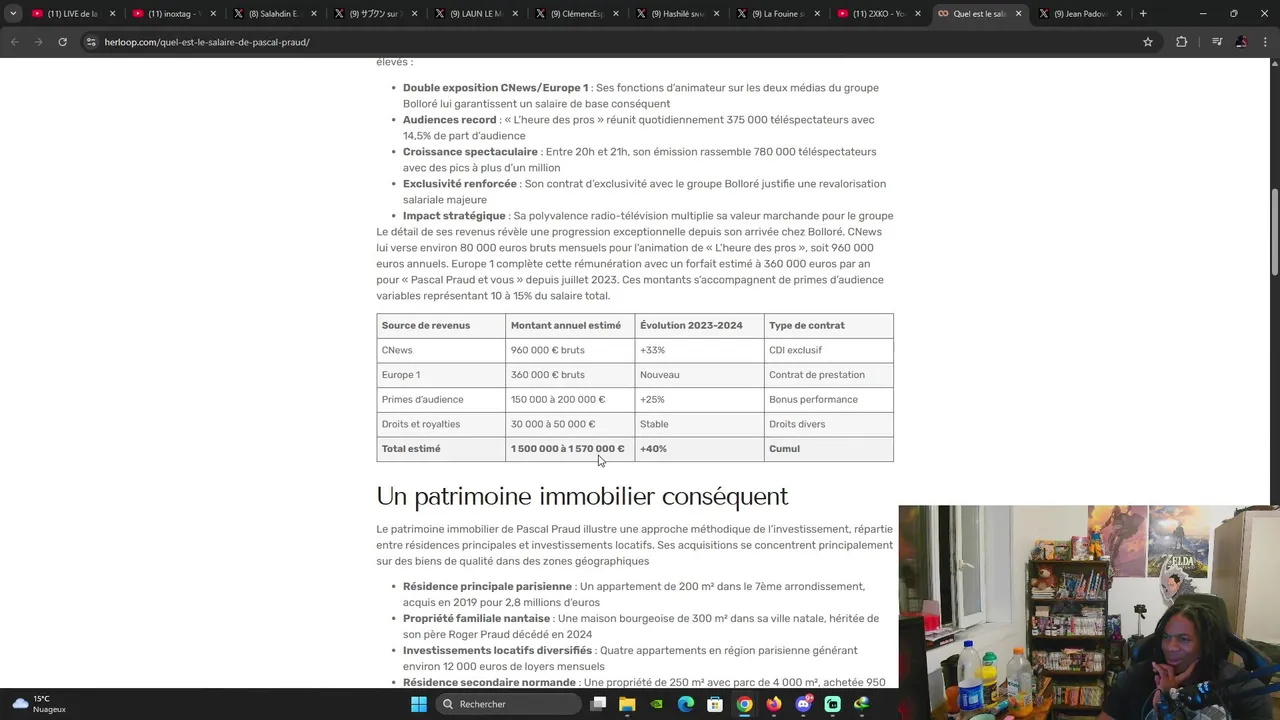Open the Windows Start menu

(419, 704)
